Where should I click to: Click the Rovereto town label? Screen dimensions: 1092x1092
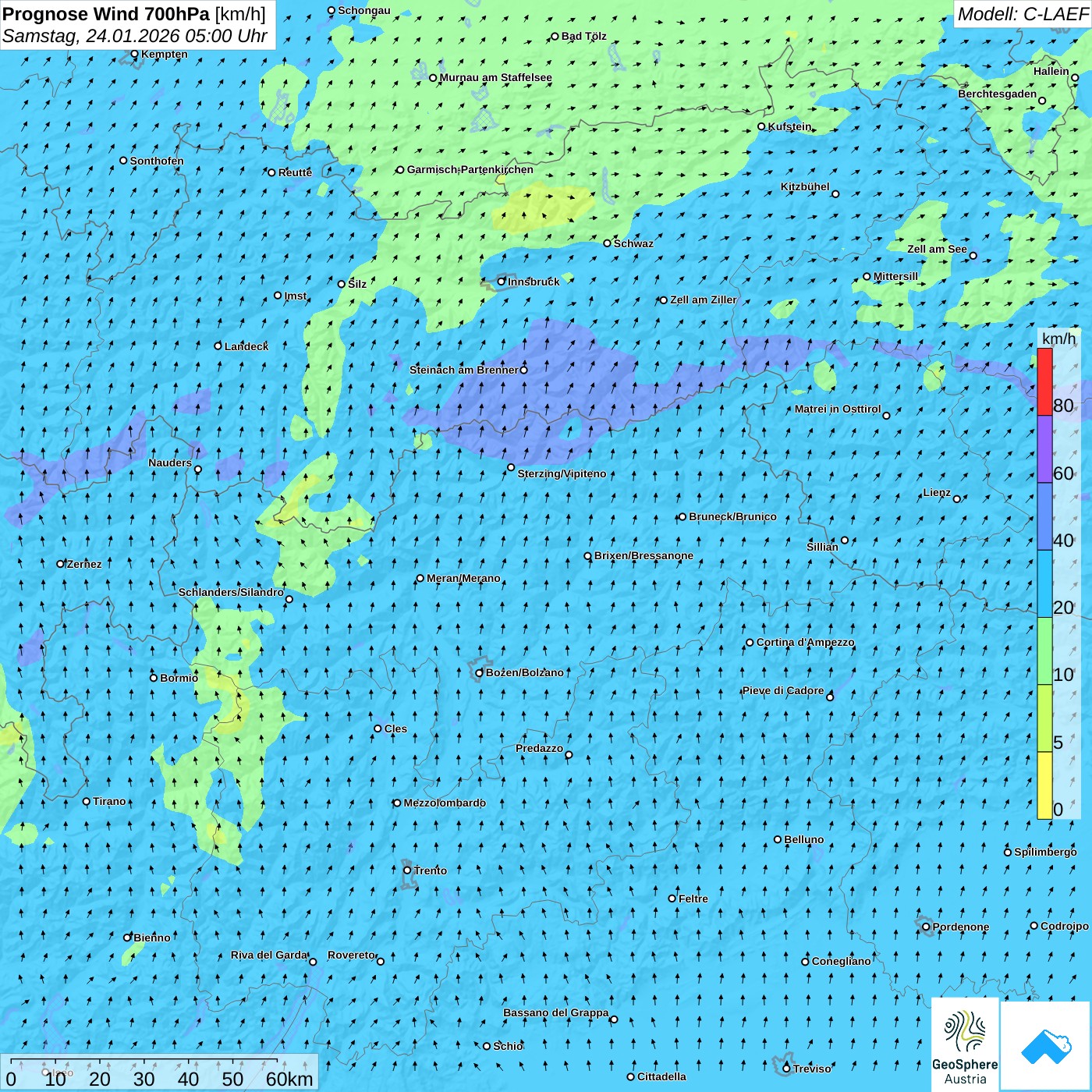pos(351,955)
